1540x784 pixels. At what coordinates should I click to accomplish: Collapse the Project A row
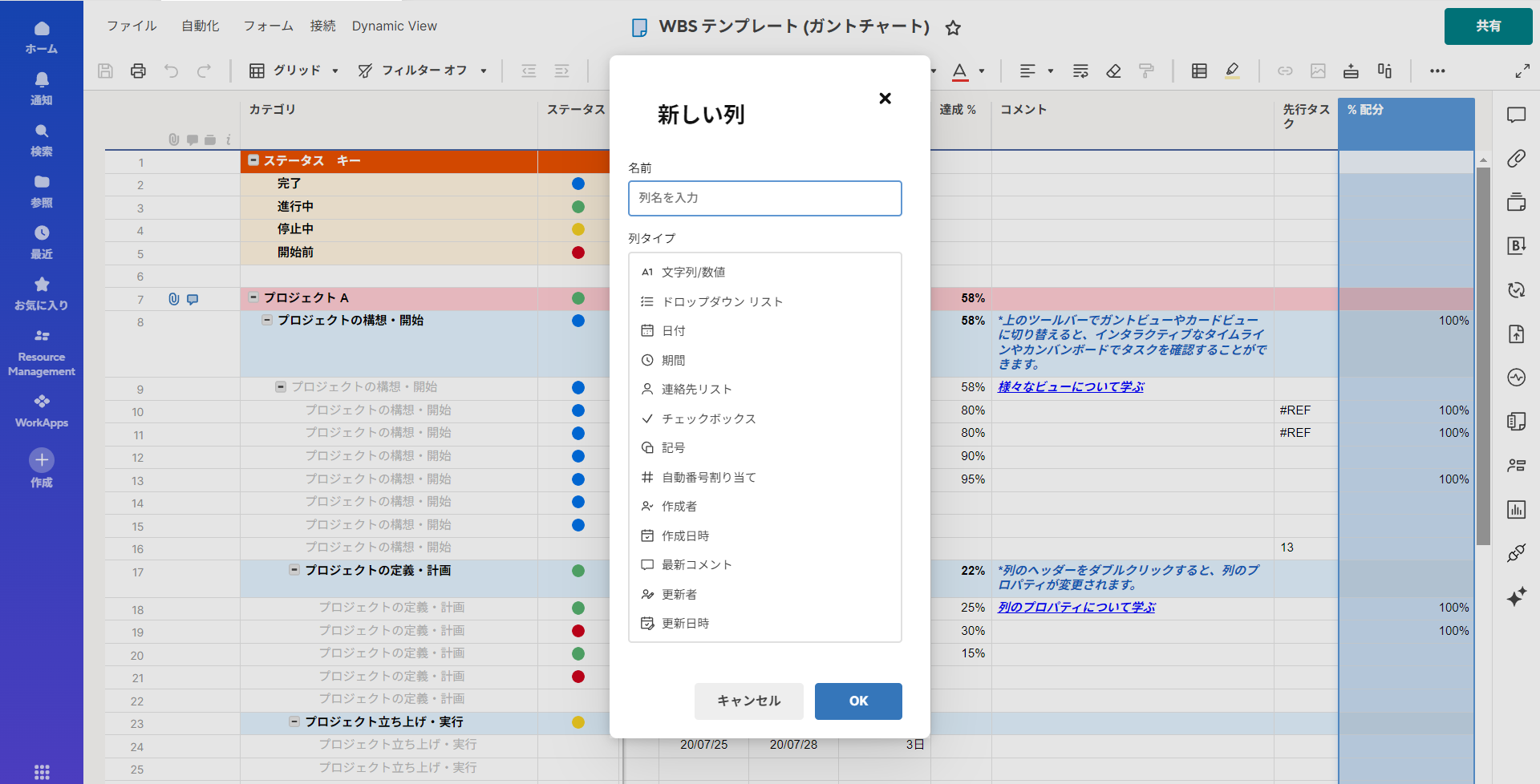click(253, 297)
